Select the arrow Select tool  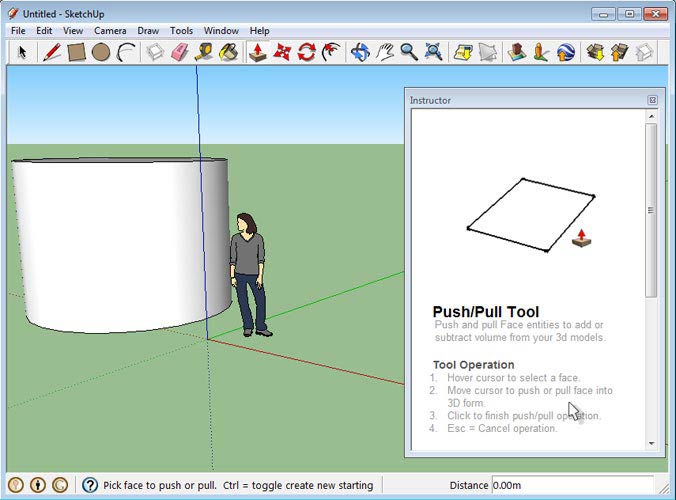[22, 51]
